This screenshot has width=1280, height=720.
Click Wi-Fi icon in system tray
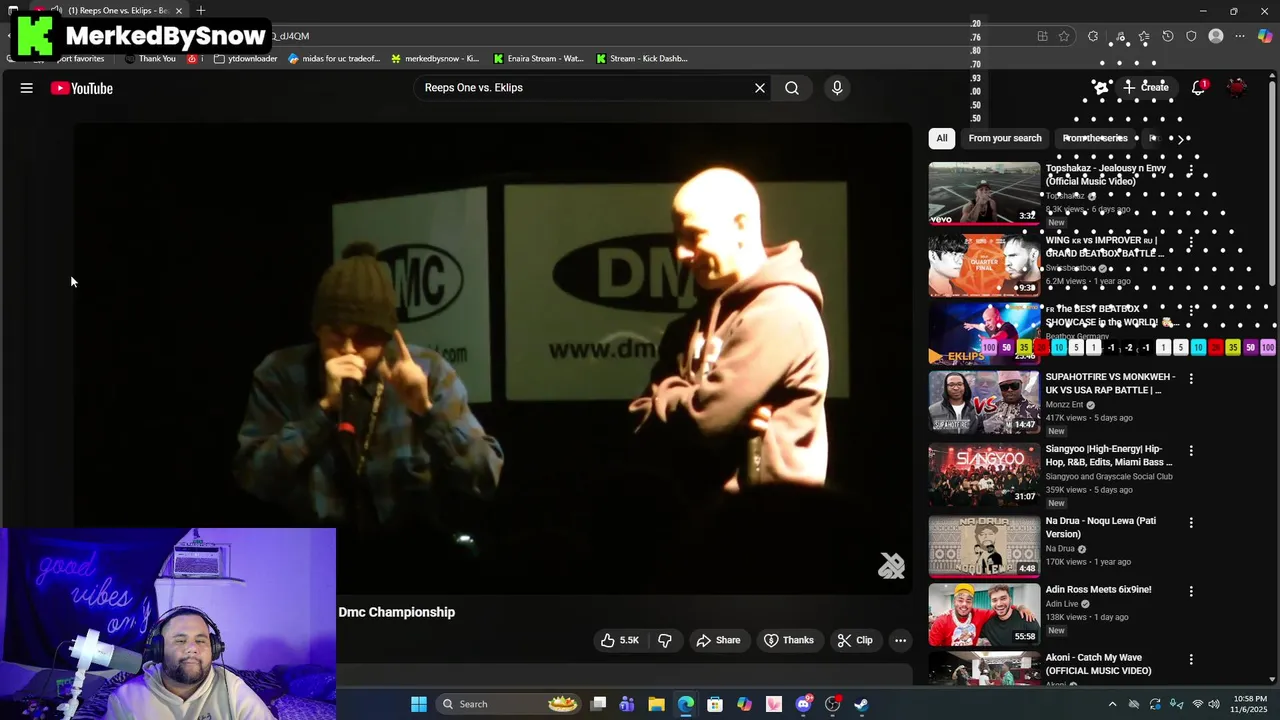(1198, 704)
